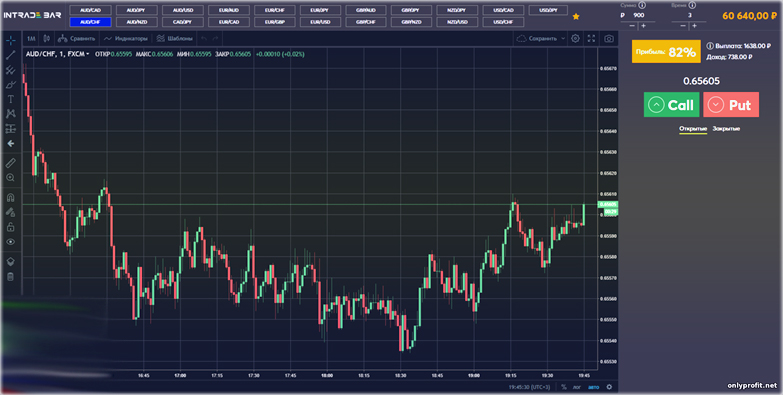Toggle лог logarithmic scale
Screen dimensions: 783x395
(x=577, y=387)
